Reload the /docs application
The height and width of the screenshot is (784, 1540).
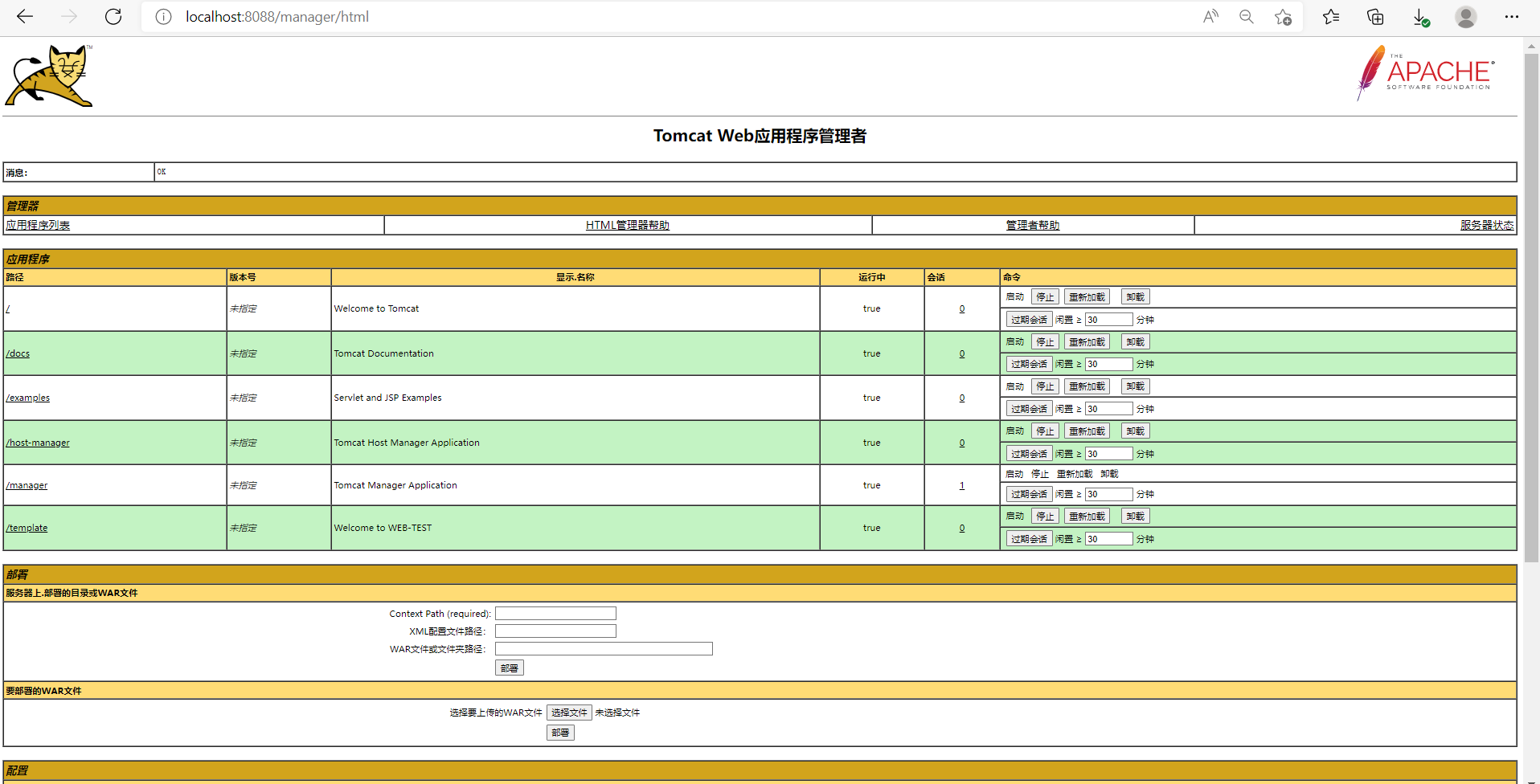[x=1087, y=342]
